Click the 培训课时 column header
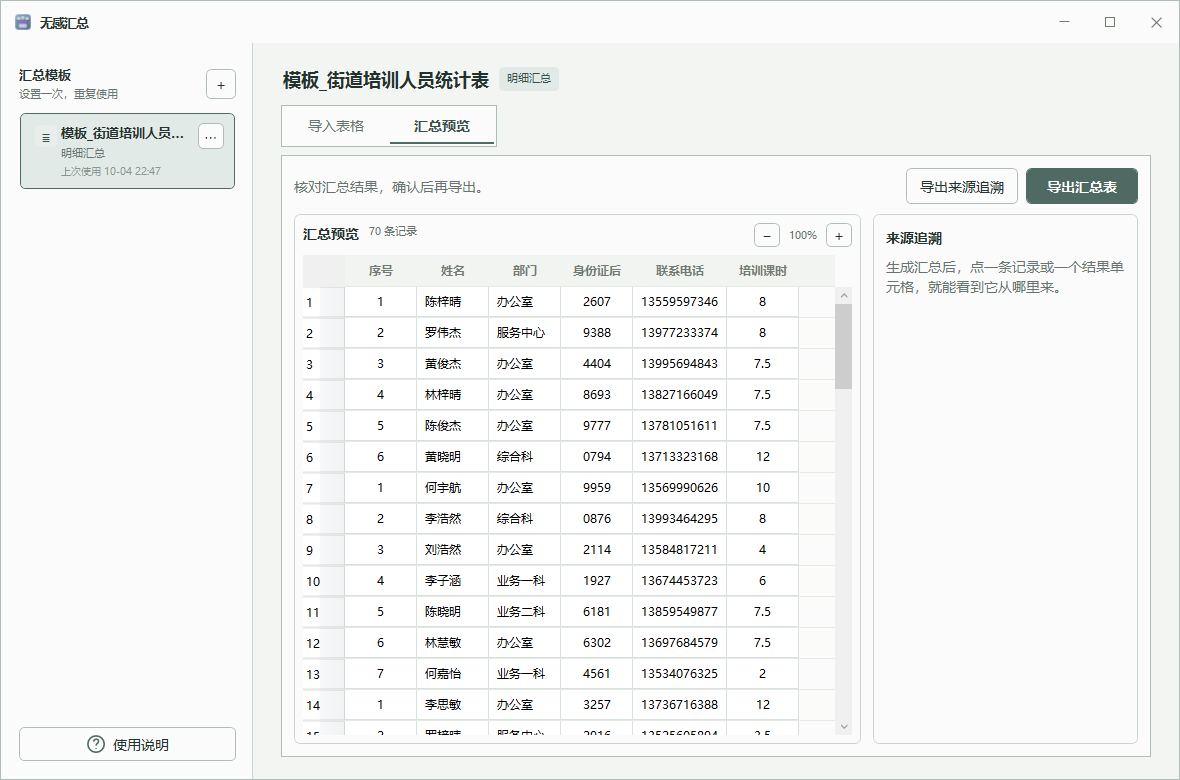The width and height of the screenshot is (1180, 780). tap(762, 271)
